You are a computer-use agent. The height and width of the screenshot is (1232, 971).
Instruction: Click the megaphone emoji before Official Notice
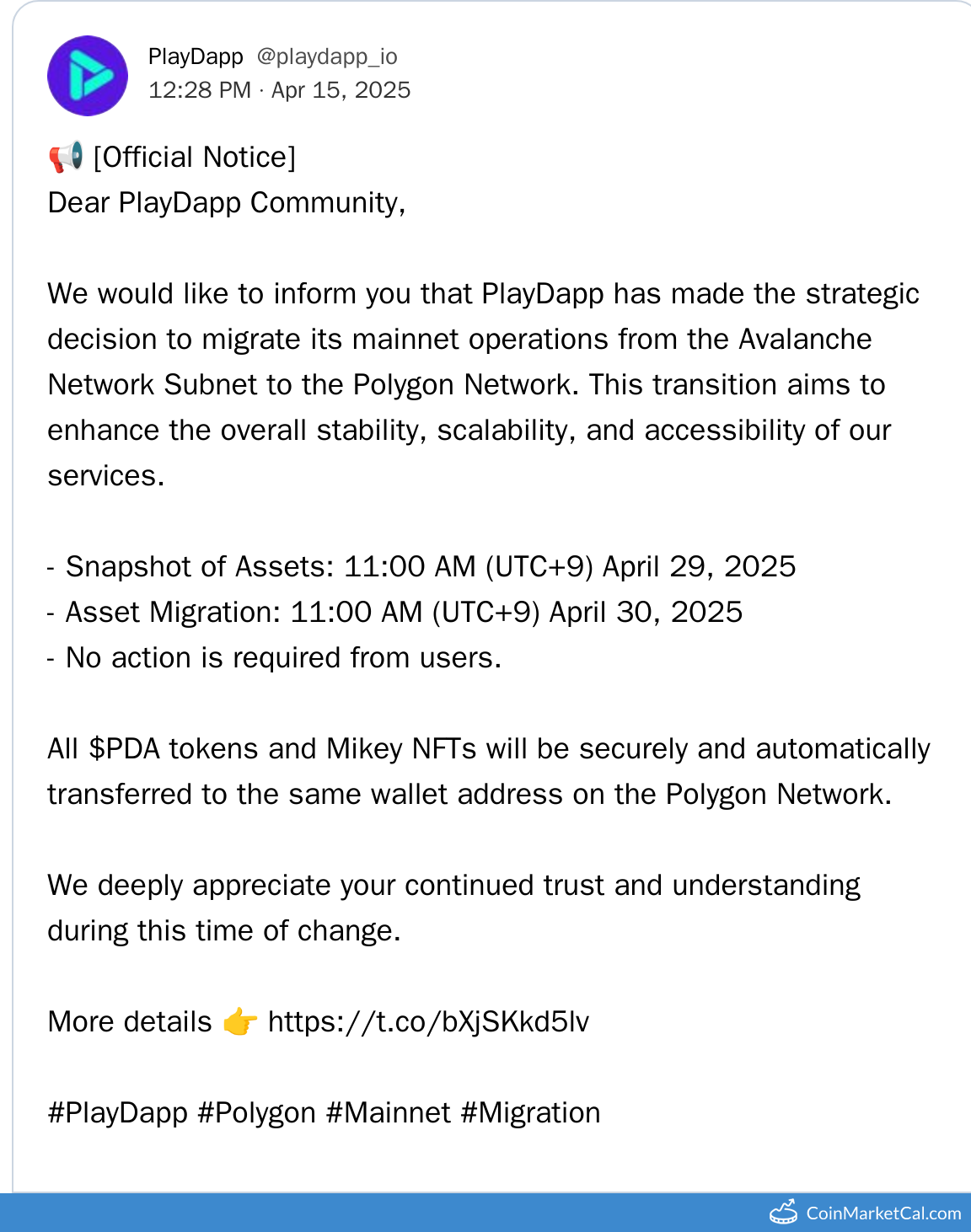(66, 157)
